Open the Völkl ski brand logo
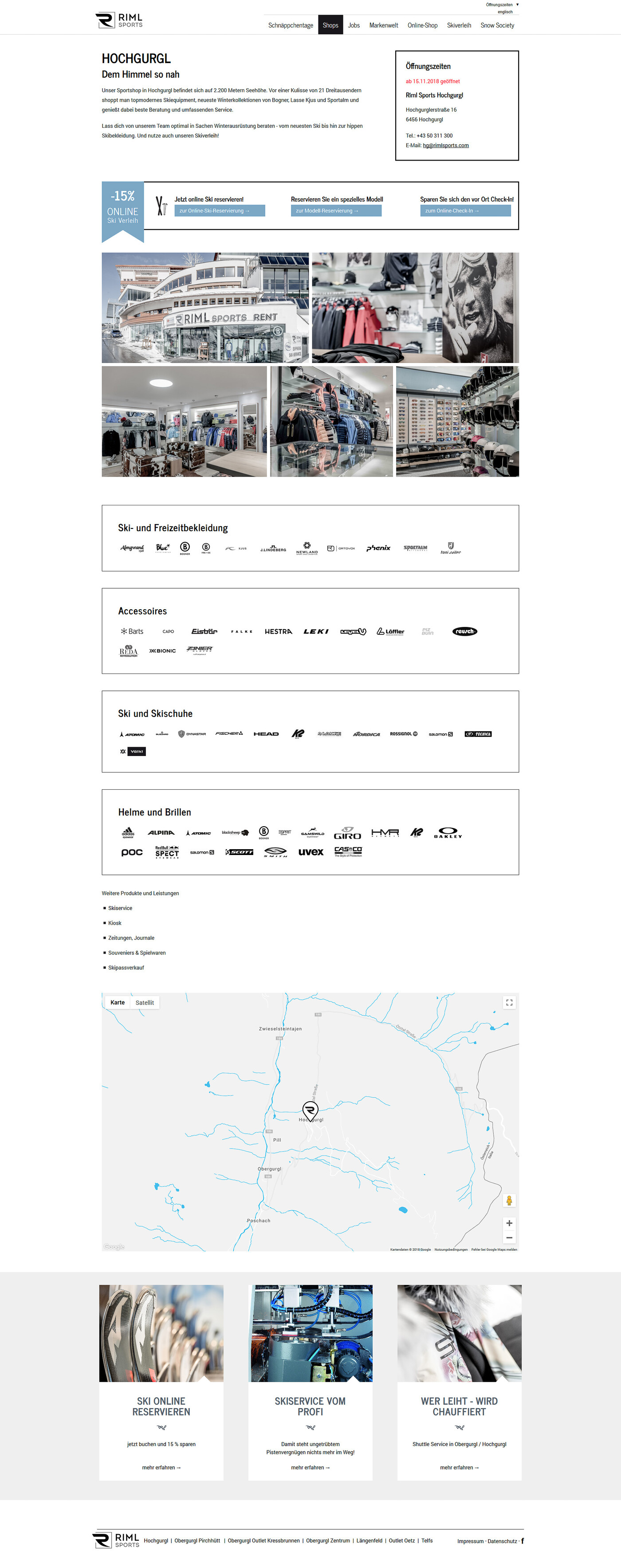 [x=133, y=751]
